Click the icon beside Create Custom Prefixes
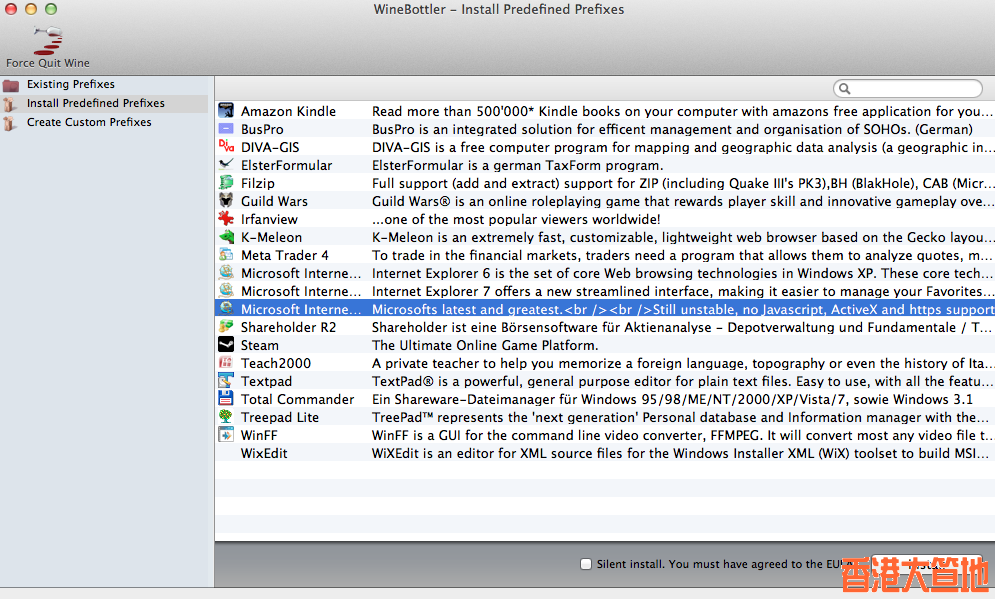 (10, 122)
